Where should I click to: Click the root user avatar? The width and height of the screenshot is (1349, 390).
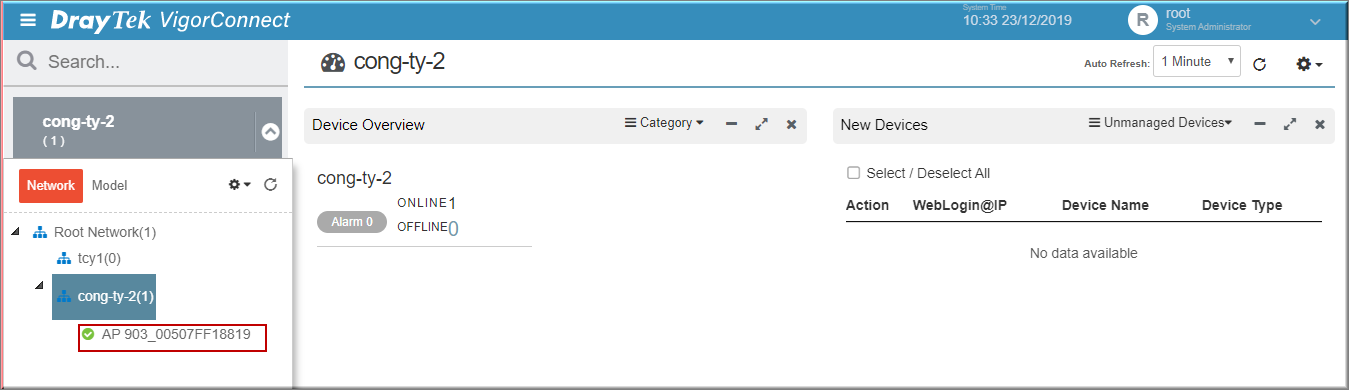pos(1142,20)
